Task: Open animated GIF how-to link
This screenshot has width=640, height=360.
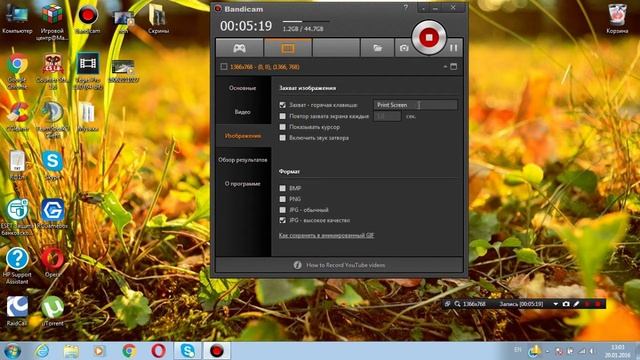Action: coord(326,236)
